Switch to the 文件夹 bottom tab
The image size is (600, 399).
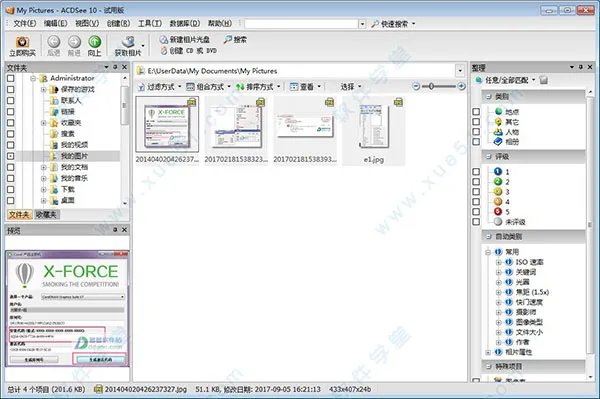(19, 215)
